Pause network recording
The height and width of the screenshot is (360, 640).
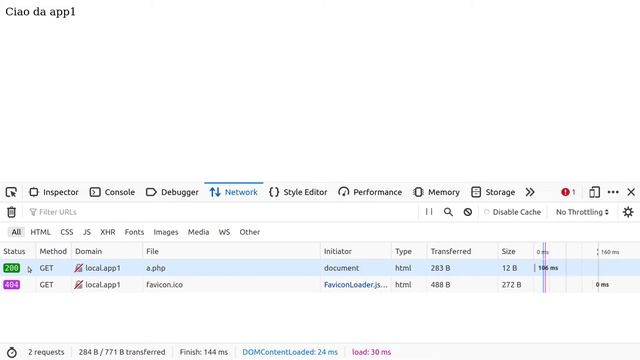tap(429, 212)
